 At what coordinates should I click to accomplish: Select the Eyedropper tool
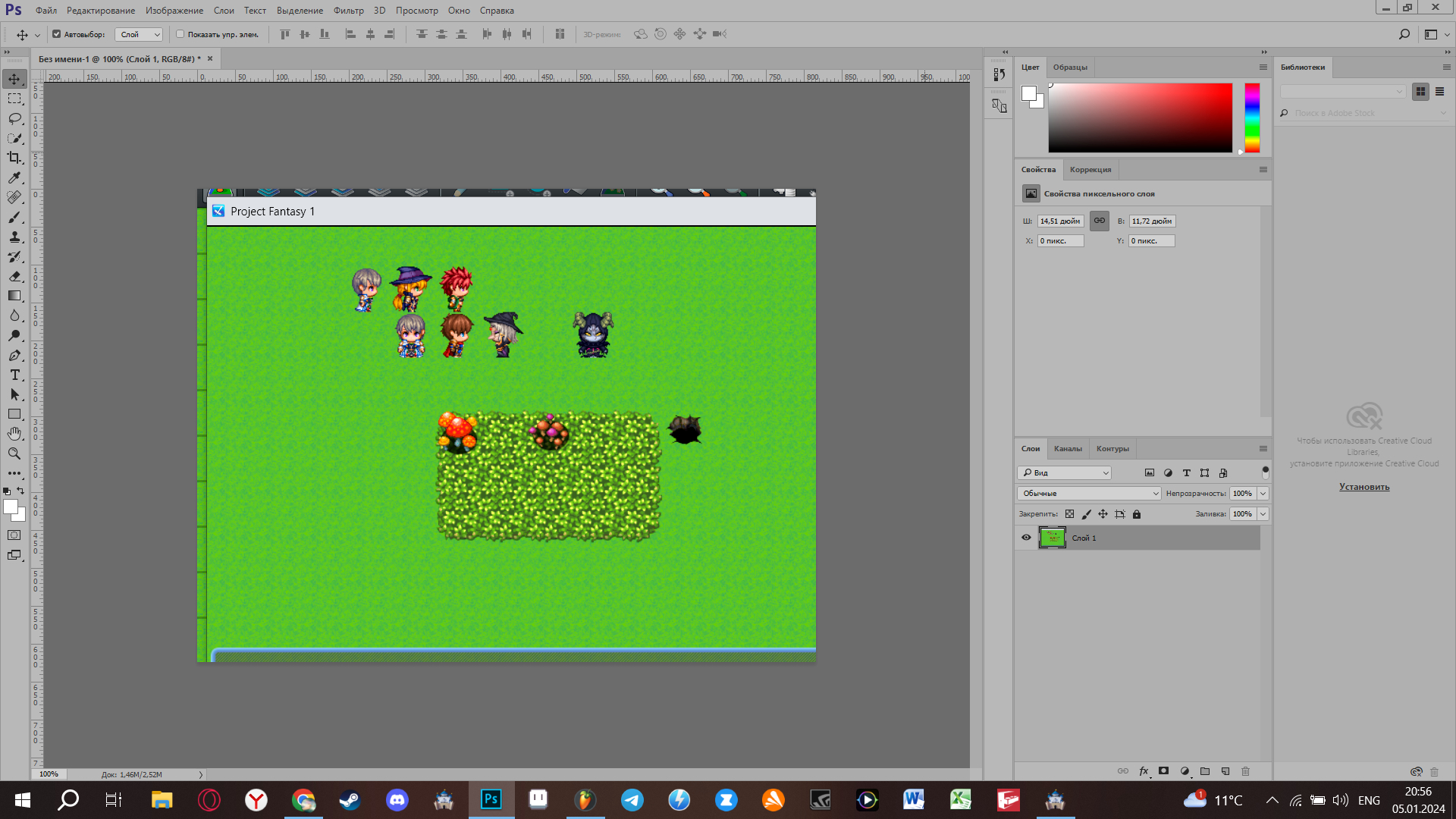point(14,177)
